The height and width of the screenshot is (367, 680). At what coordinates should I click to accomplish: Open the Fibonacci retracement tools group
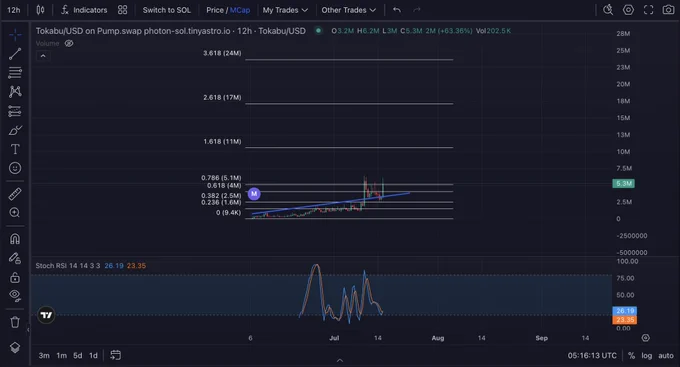(x=15, y=72)
